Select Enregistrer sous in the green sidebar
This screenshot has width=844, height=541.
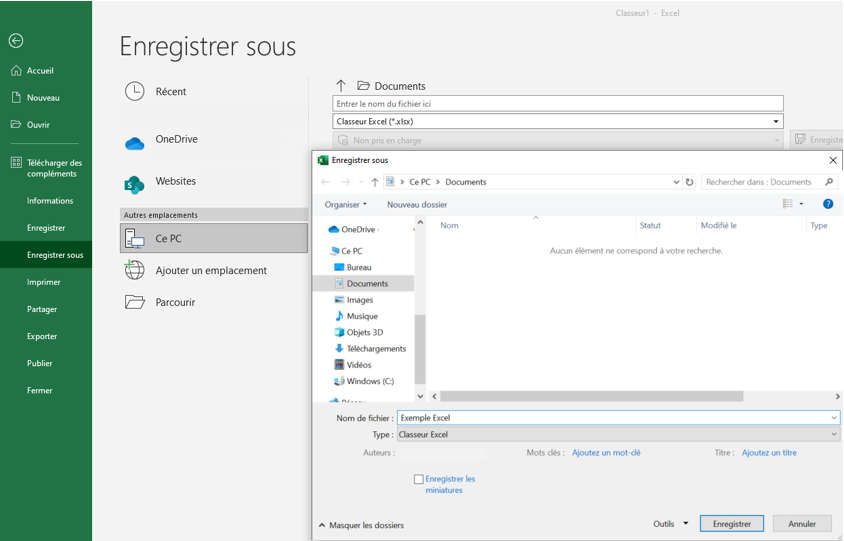click(x=46, y=255)
